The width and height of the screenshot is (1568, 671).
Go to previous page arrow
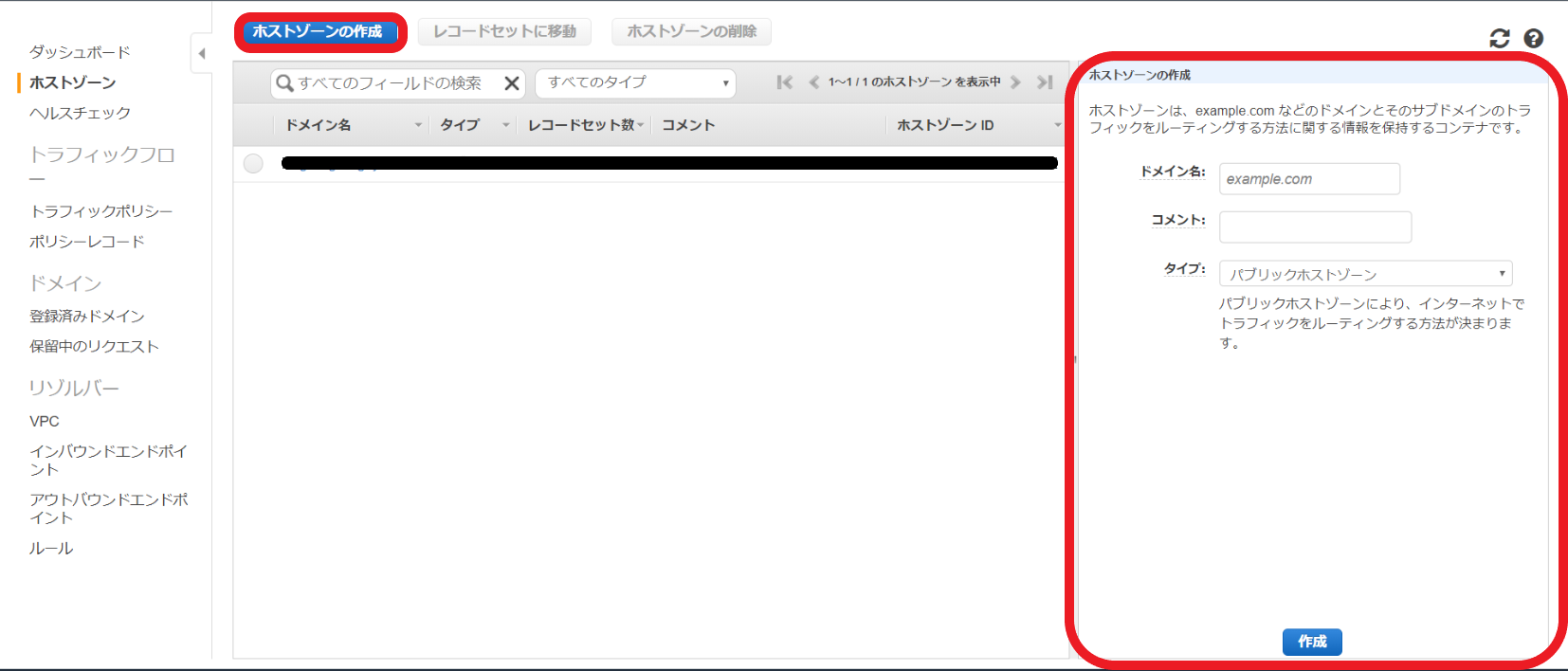(813, 82)
